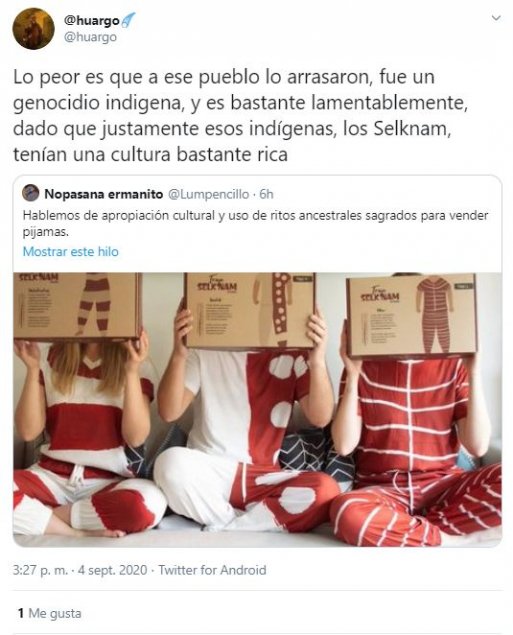Click quoted tweet text about apropiación cultural
The width and height of the screenshot is (513, 635).
tap(255, 224)
